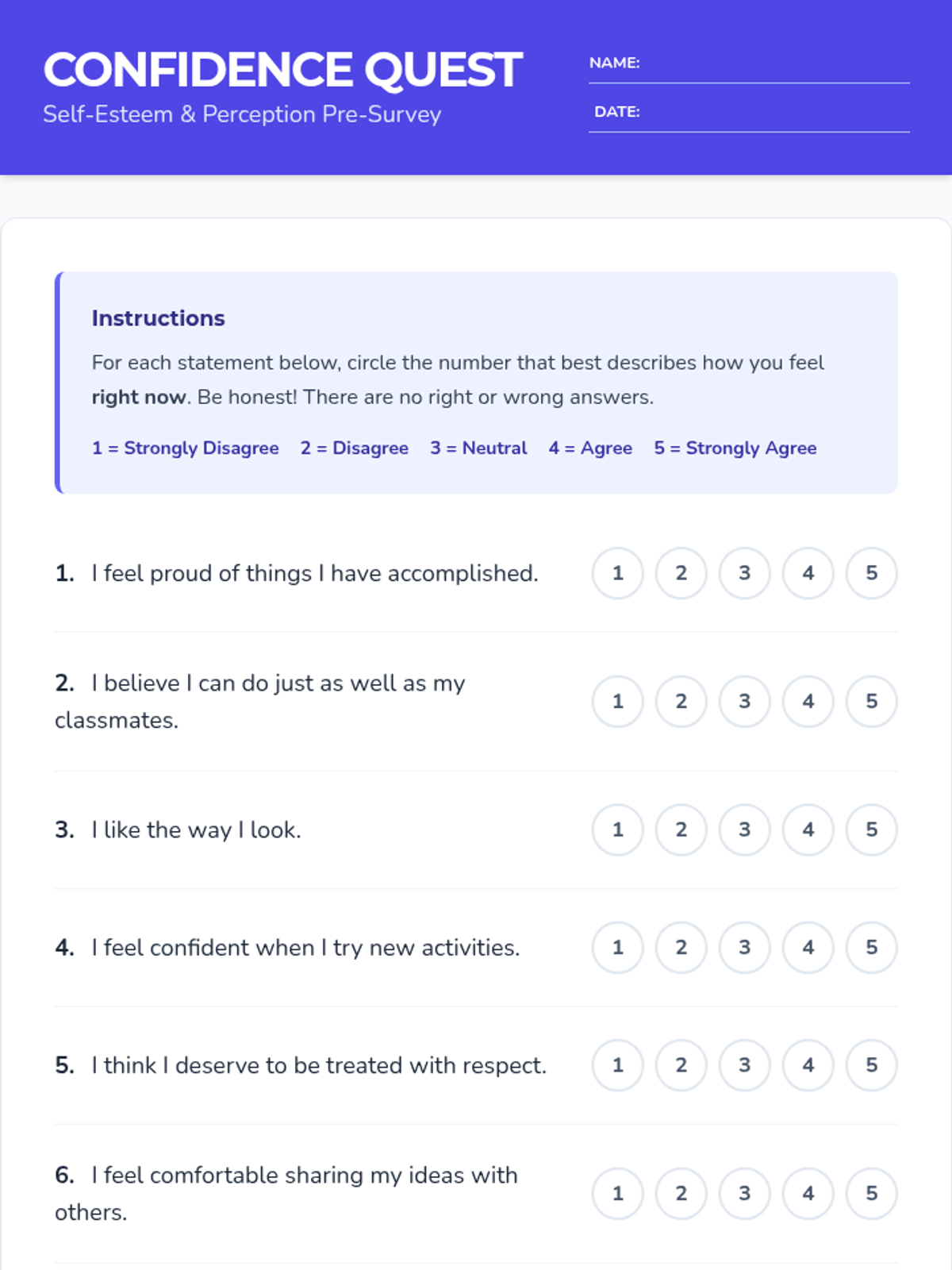Select rating 3 for deserve respect statement
952x1270 pixels.
pyautogui.click(x=744, y=1065)
